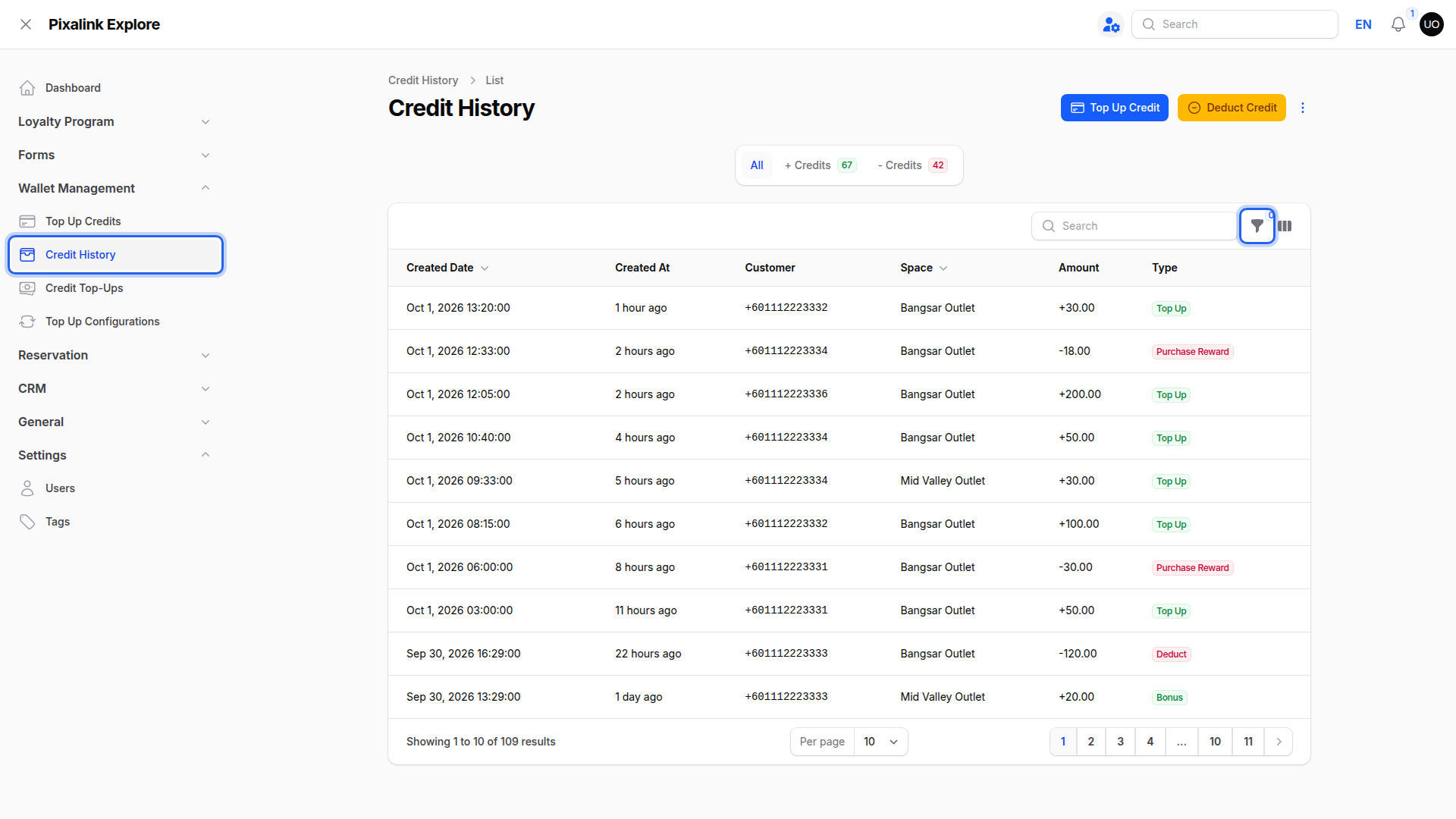Click amount +200.00
The image size is (1456, 819).
pyautogui.click(x=1079, y=394)
